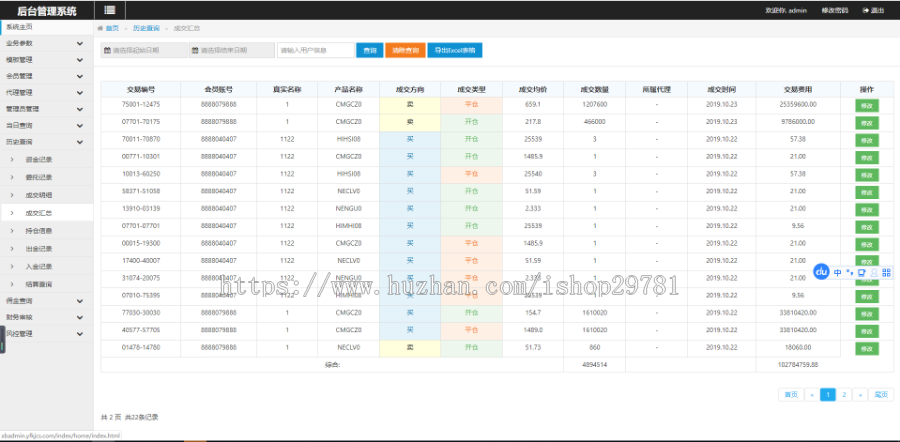Click the user info input field
Image resolution: width=900 pixels, height=442 pixels.
pos(315,50)
